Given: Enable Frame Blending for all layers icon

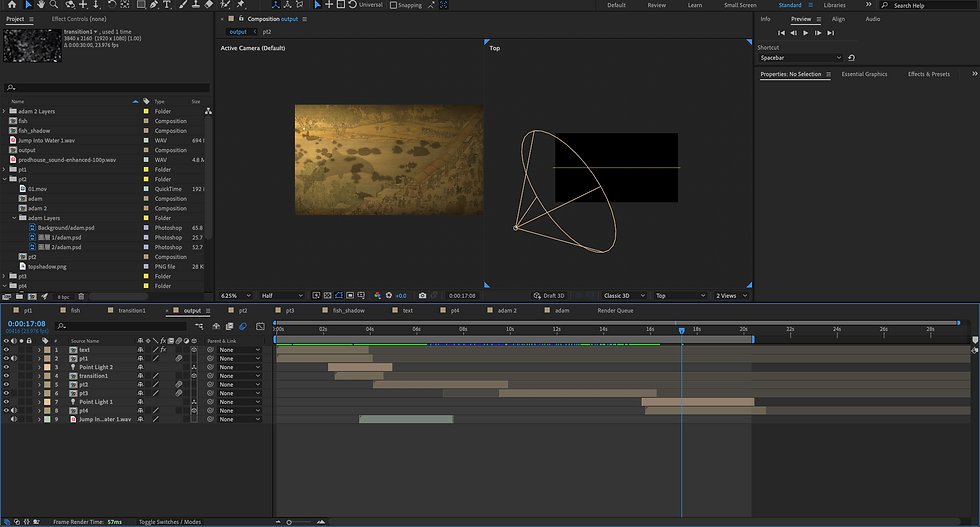Looking at the screenshot, I should point(229,326).
